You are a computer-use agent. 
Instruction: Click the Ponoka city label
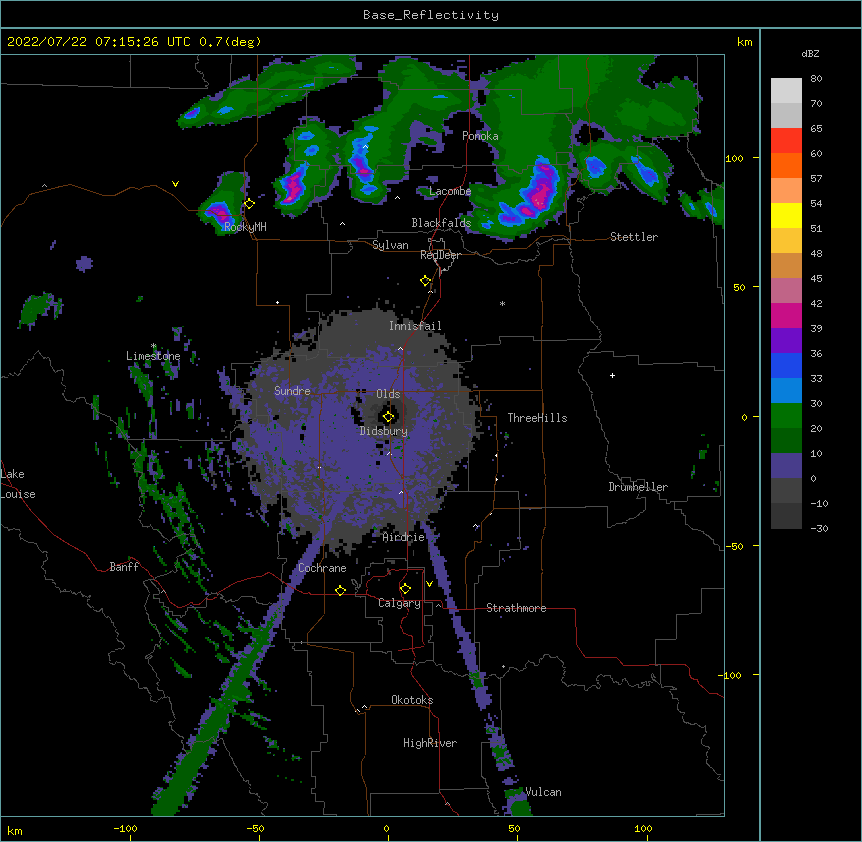click(480, 136)
